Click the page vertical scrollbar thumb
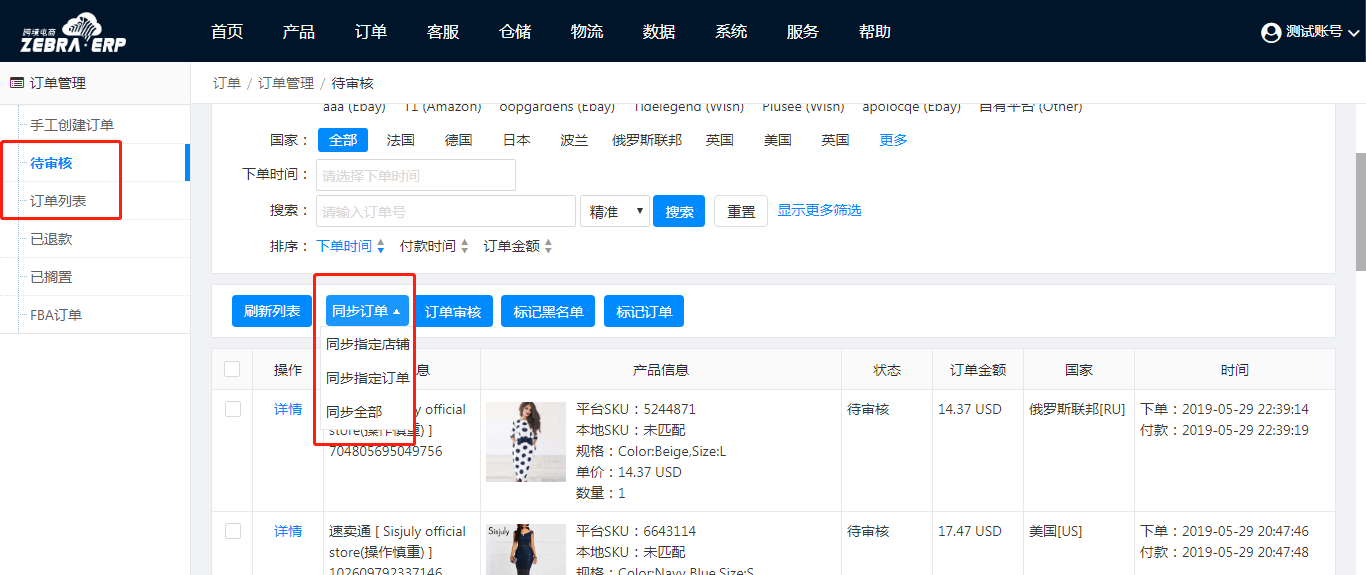1366x575 pixels. [x=1360, y=212]
